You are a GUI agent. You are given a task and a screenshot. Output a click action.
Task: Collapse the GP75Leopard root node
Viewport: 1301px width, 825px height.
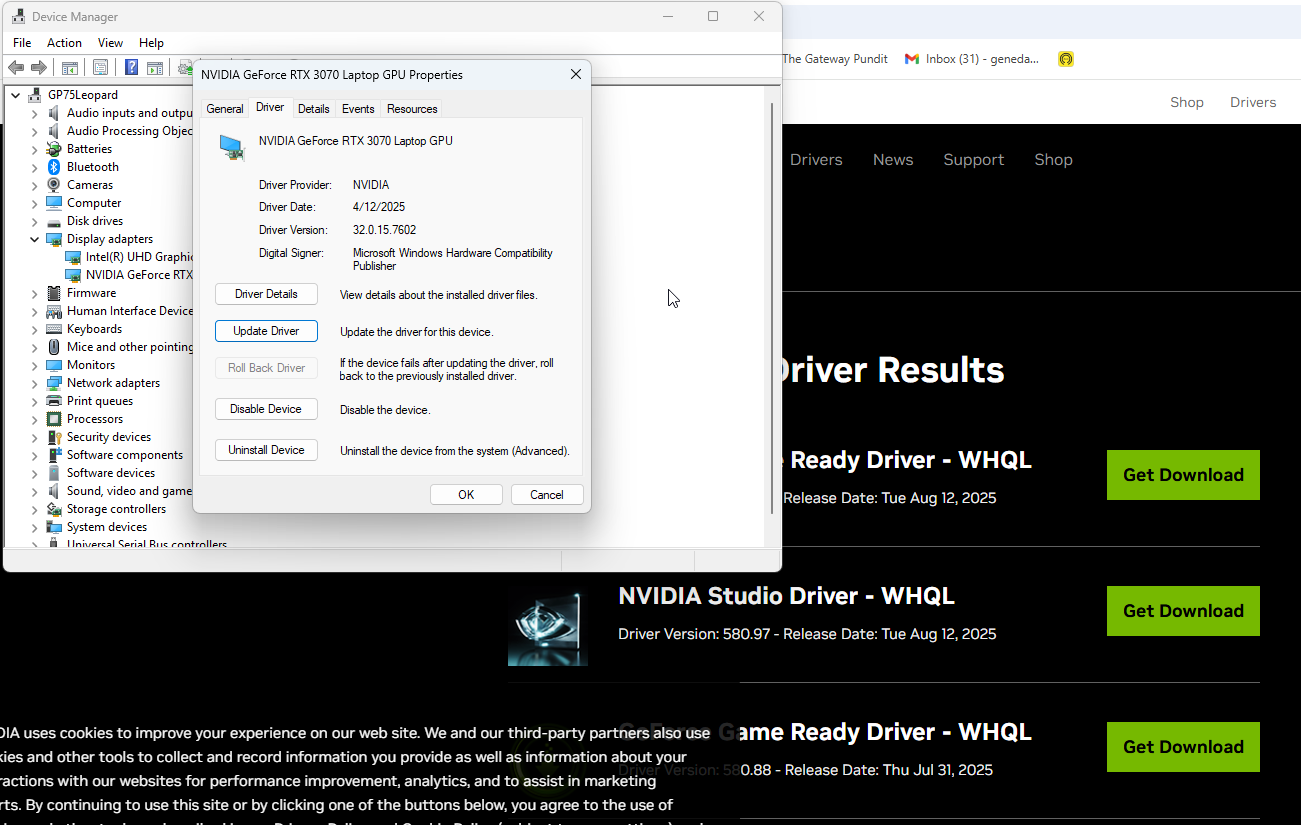coord(16,95)
